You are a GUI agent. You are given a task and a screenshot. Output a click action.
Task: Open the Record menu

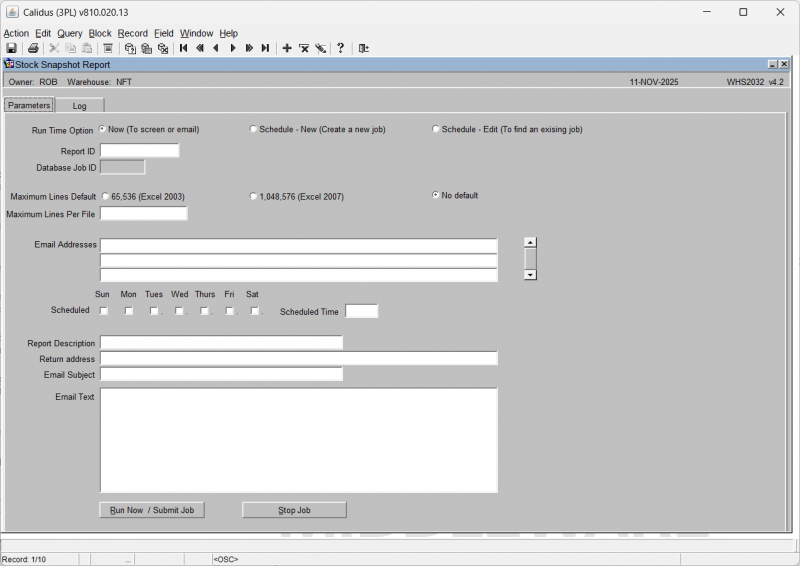tap(132, 33)
